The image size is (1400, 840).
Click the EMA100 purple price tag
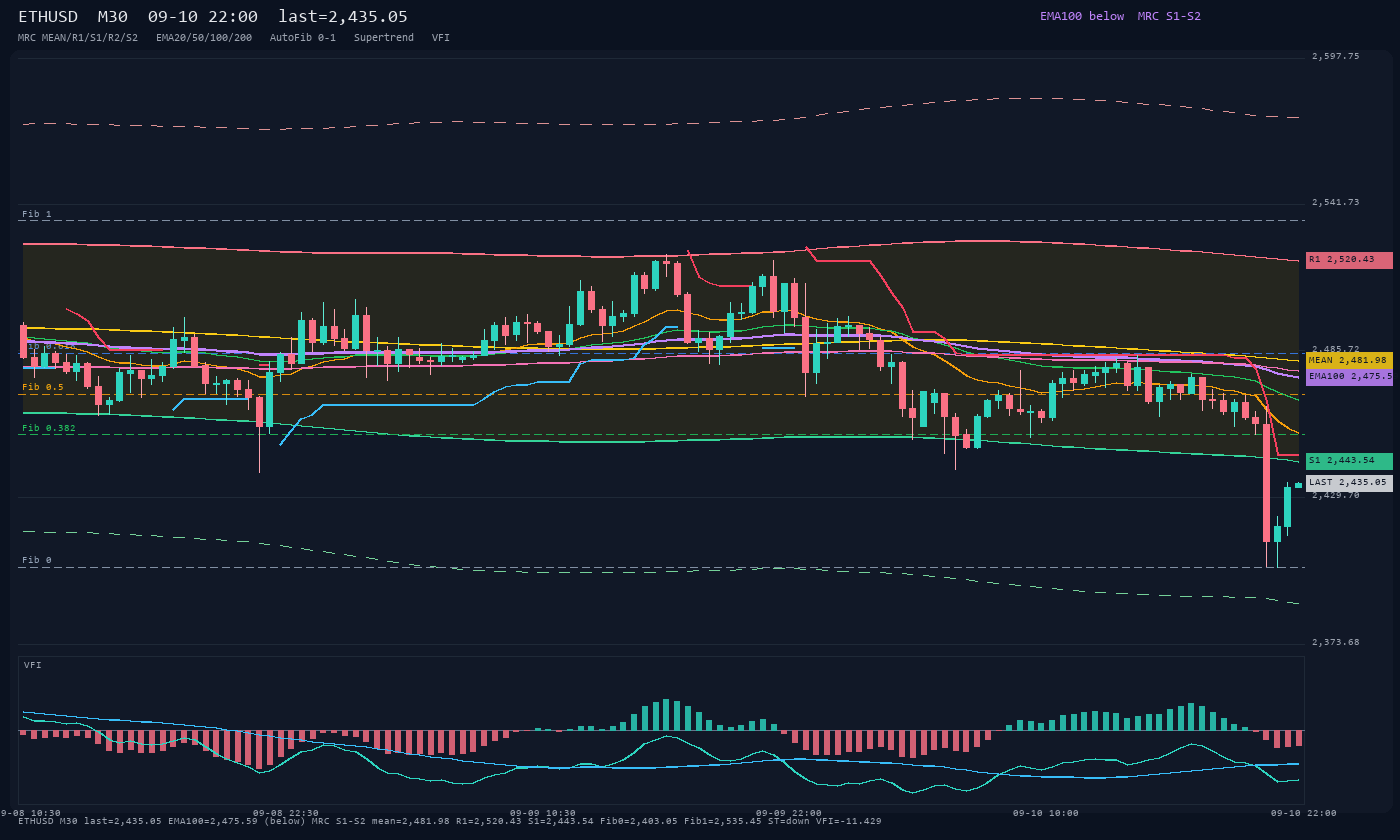1349,377
